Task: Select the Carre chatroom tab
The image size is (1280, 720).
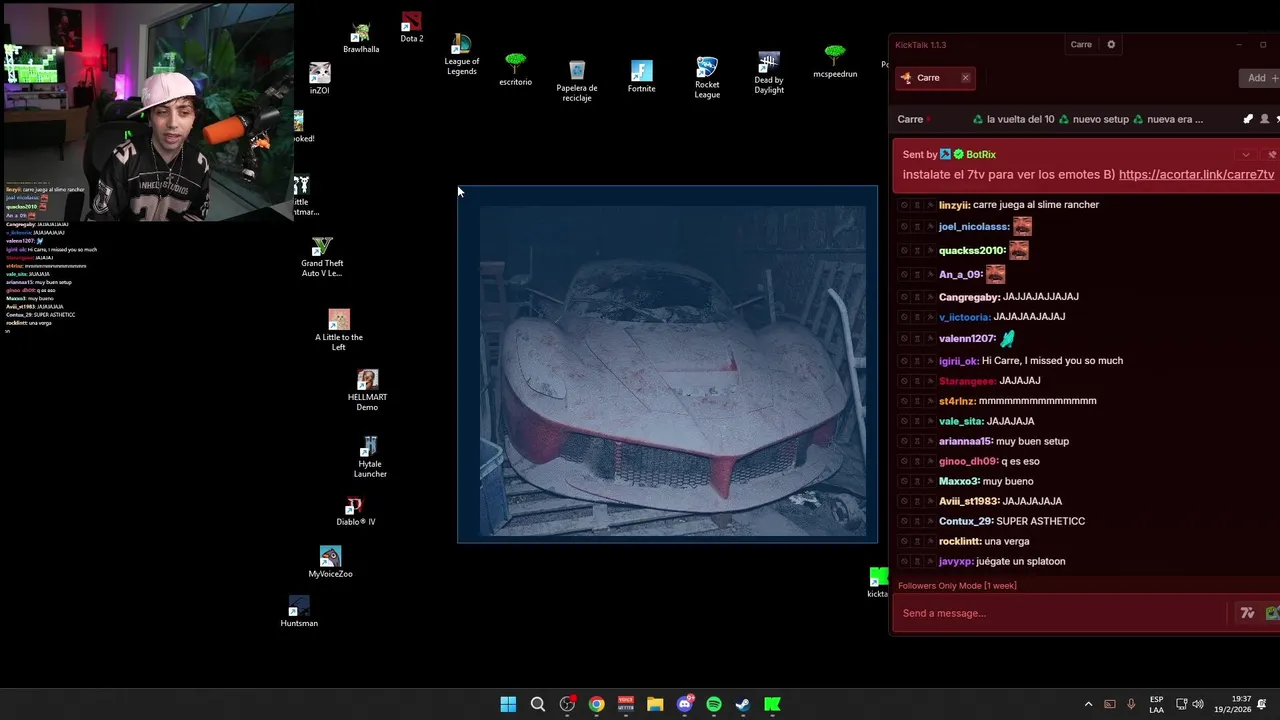Action: [x=935, y=78]
